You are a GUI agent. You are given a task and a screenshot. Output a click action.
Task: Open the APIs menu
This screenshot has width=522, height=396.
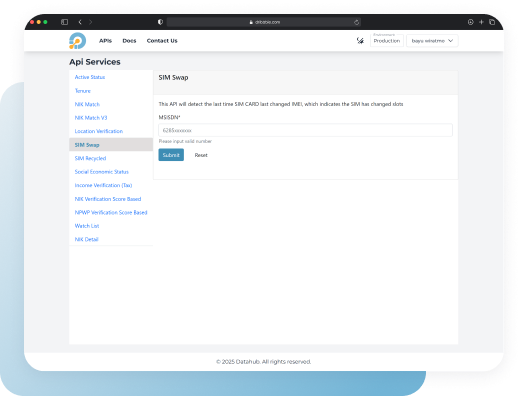pyautogui.click(x=105, y=41)
